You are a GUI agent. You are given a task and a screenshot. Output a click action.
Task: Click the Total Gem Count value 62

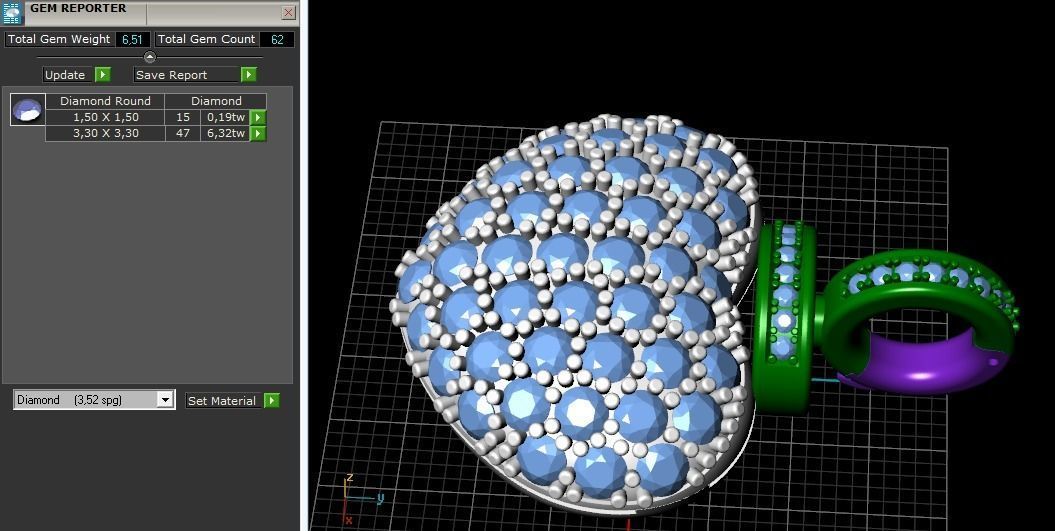click(277, 40)
